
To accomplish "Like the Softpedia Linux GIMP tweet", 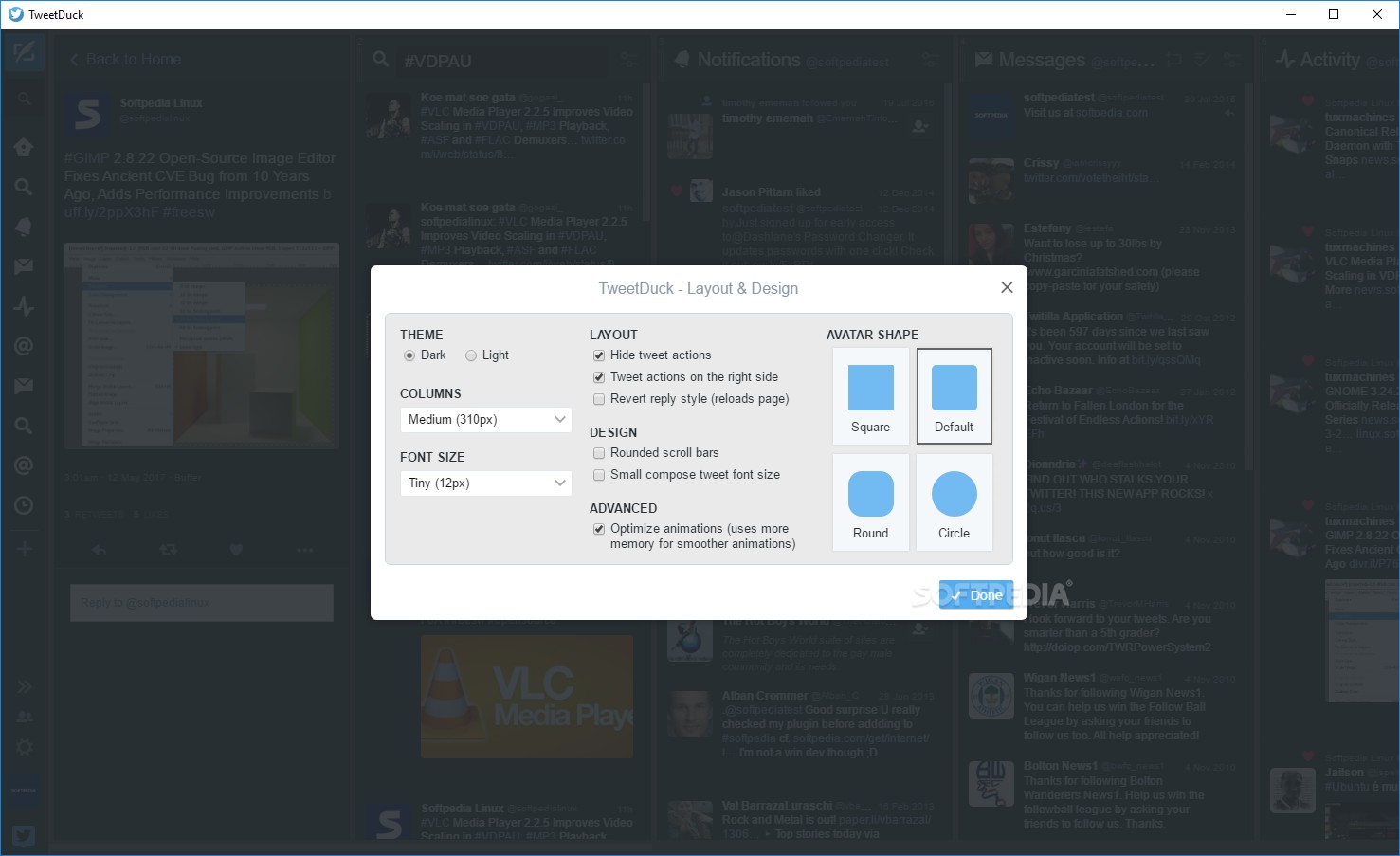I will point(236,550).
